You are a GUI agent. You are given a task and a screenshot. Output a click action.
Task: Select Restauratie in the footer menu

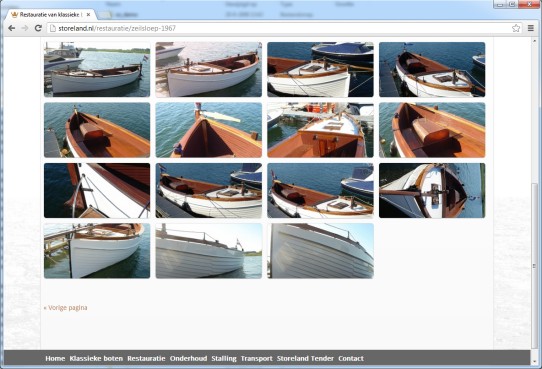pos(146,359)
